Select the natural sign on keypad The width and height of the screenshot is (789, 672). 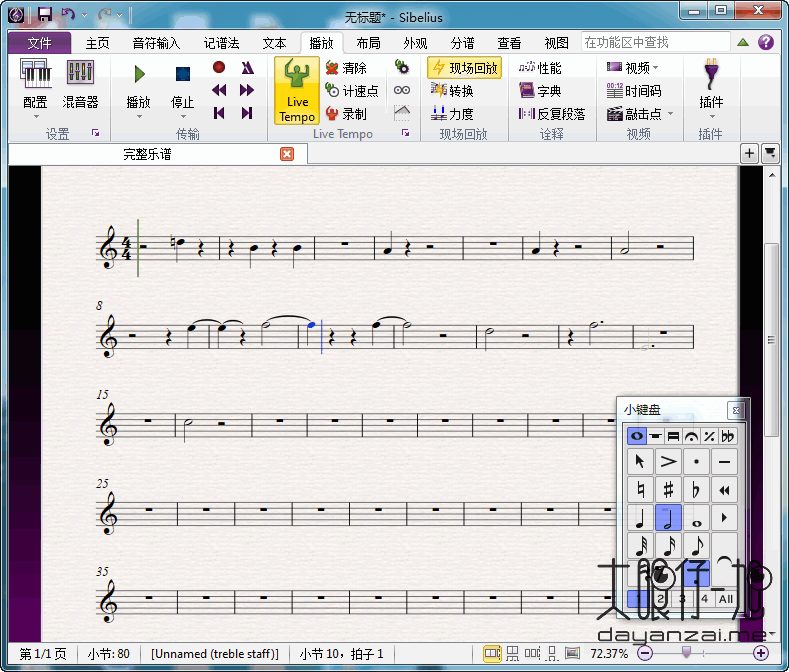tap(640, 489)
